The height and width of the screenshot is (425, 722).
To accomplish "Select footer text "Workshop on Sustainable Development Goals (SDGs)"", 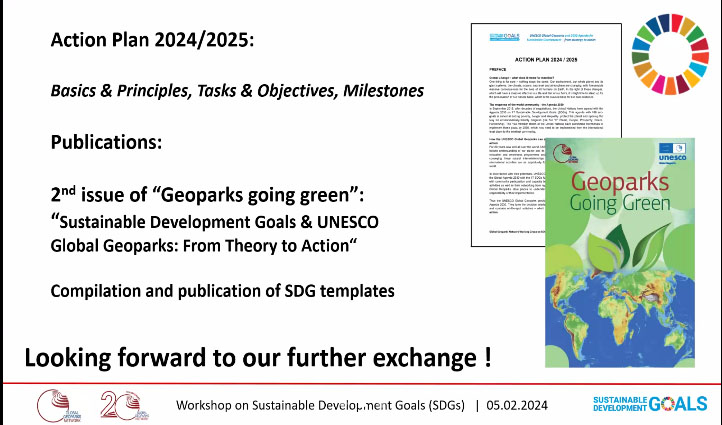I will pos(320,405).
